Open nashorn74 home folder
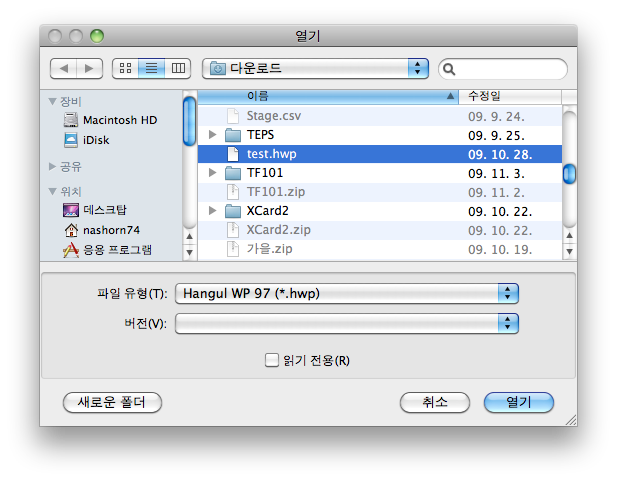Image resolution: width=617 pixels, height=481 pixels. tap(102, 230)
